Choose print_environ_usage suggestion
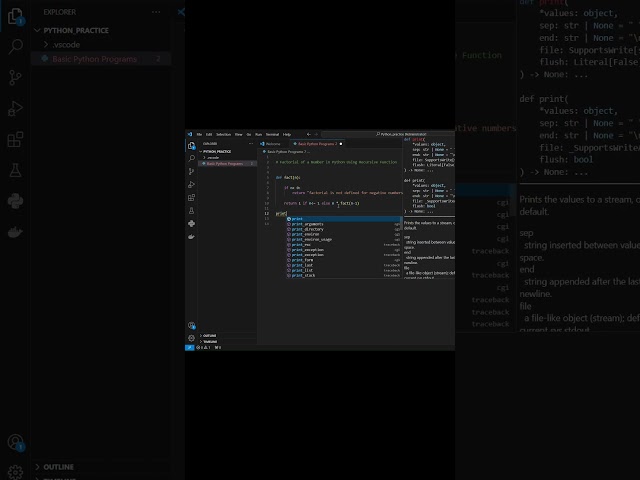 pyautogui.click(x=343, y=240)
